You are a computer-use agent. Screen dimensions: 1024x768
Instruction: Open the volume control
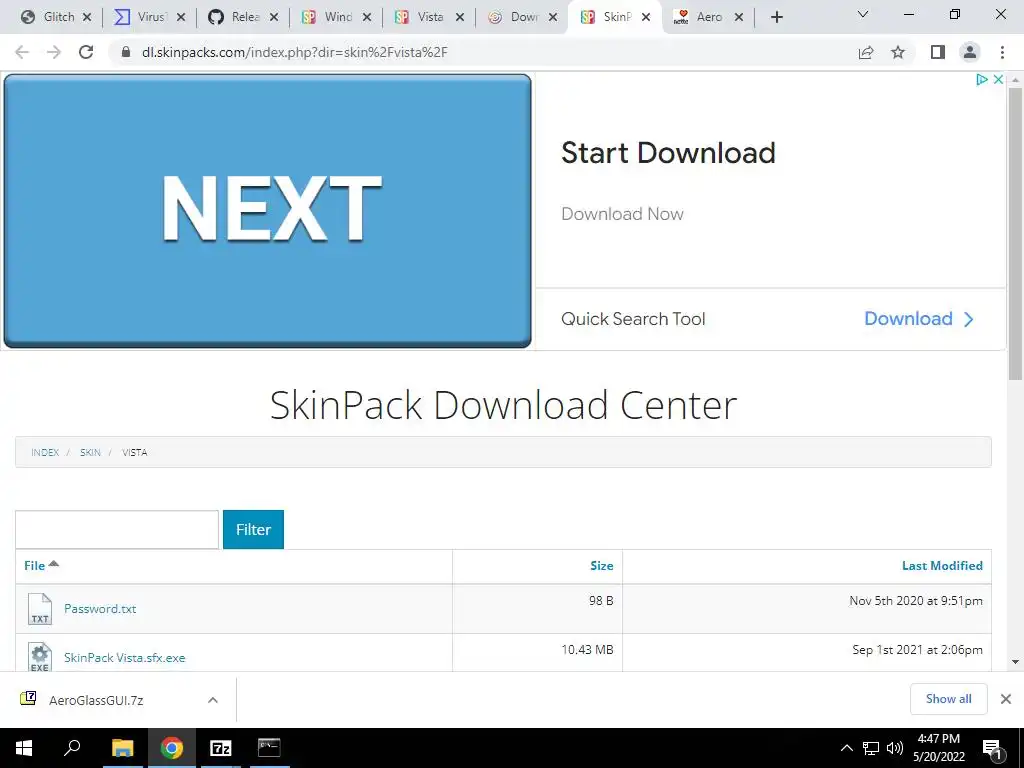[895, 748]
